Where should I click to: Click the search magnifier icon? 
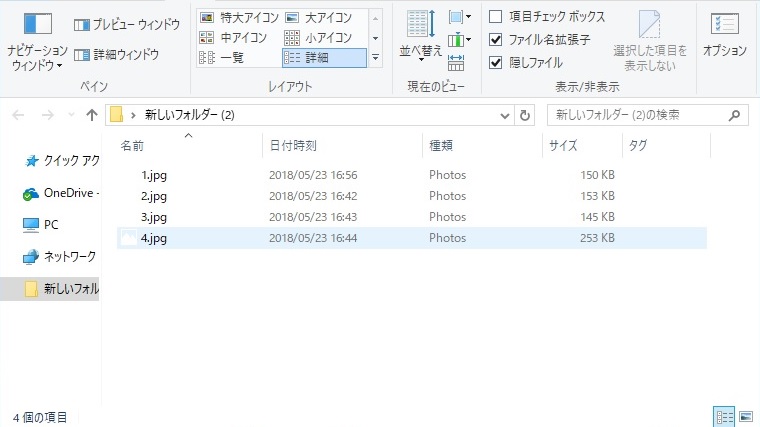coord(734,115)
